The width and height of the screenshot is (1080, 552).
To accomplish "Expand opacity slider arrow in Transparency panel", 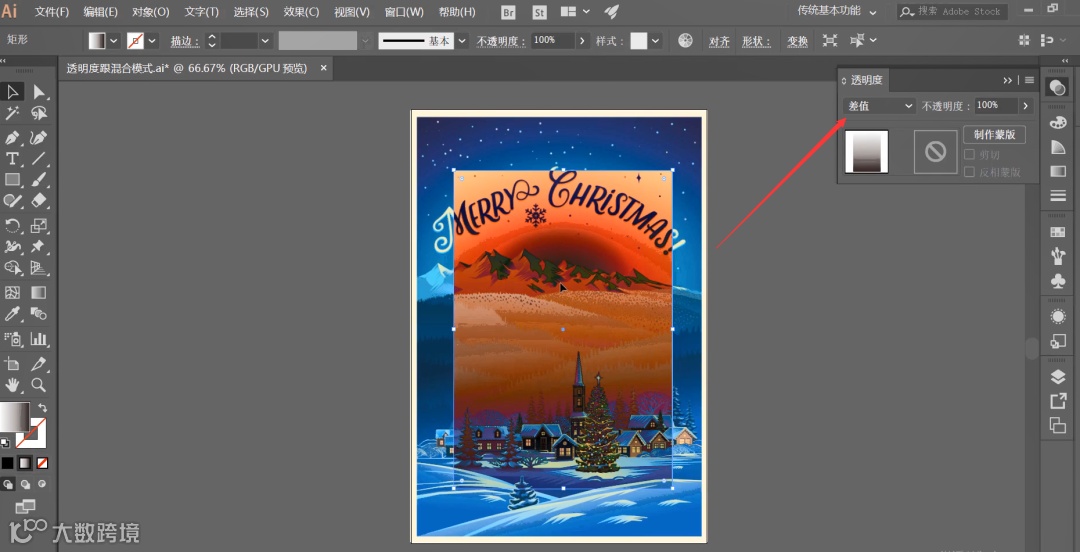I will coord(1026,106).
